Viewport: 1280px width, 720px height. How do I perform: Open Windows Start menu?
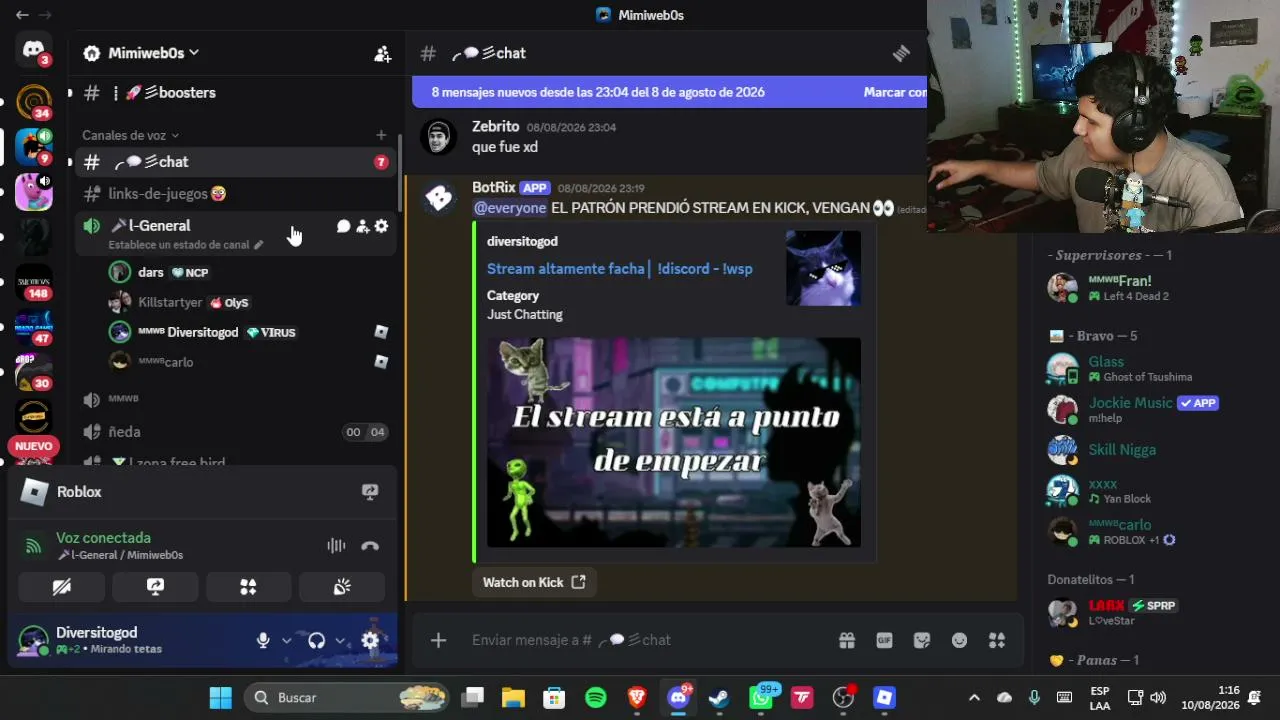(x=221, y=698)
